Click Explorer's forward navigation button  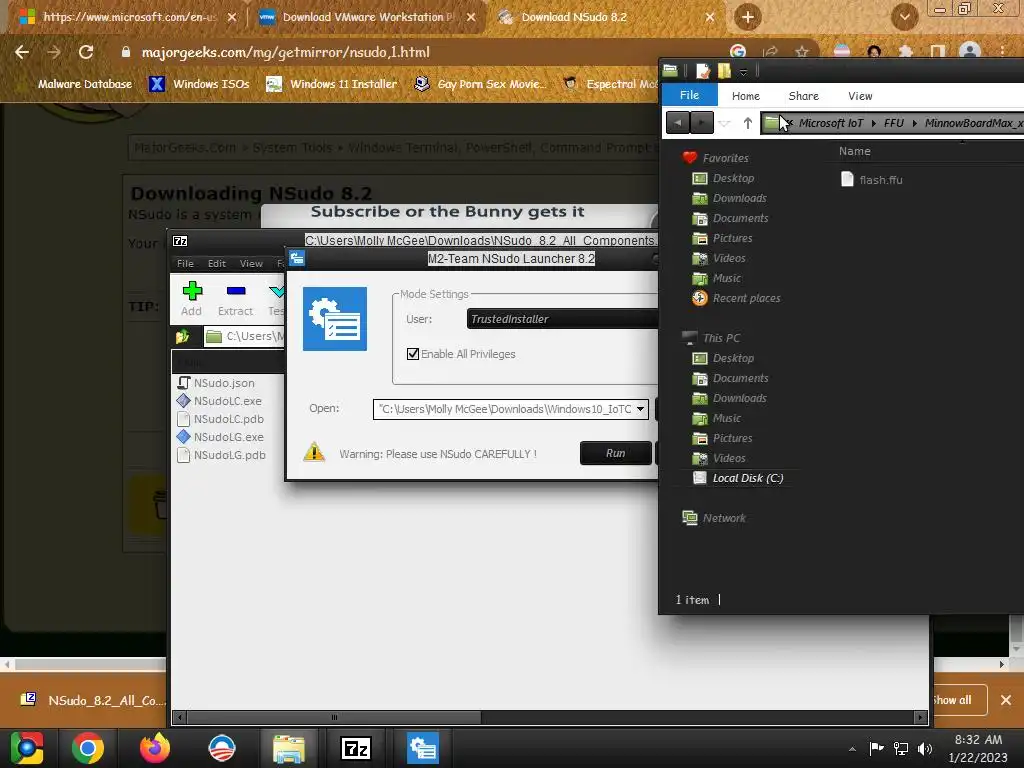pyautogui.click(x=702, y=123)
